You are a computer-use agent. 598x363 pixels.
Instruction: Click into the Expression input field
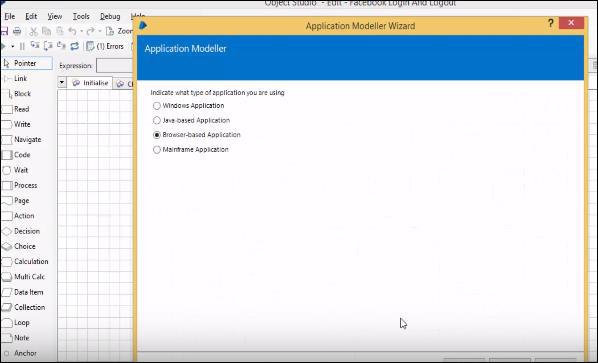(115, 66)
